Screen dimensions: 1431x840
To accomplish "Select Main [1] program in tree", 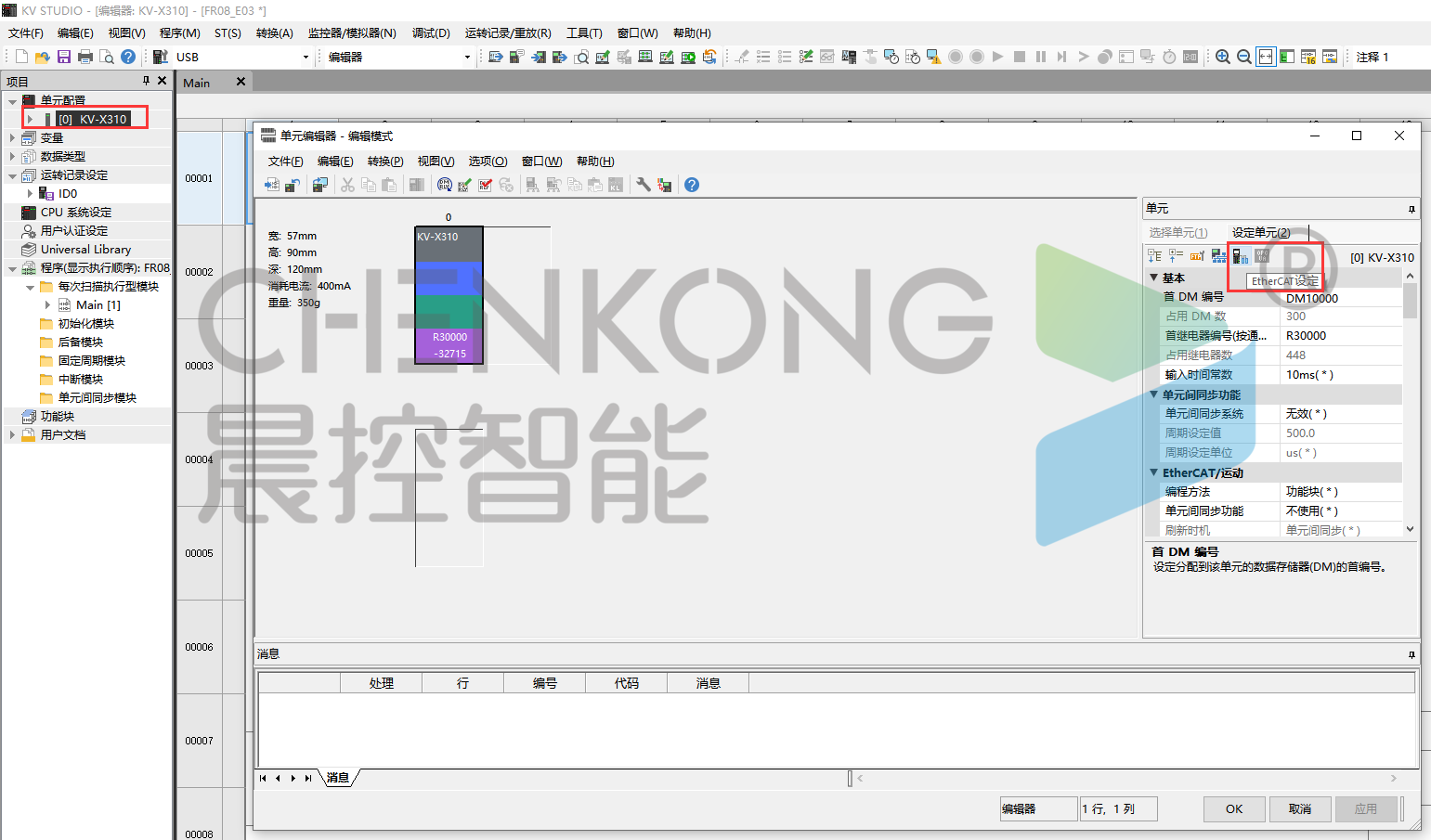I will coord(98,304).
